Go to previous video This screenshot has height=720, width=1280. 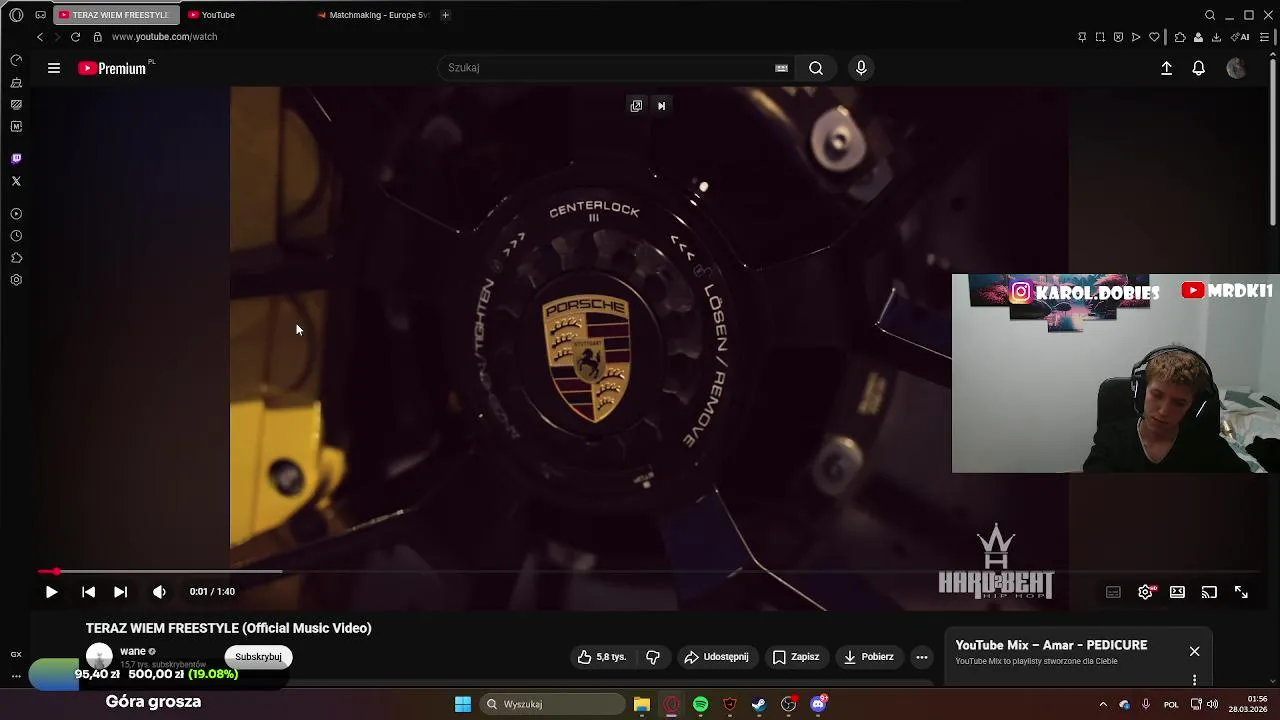[x=88, y=592]
